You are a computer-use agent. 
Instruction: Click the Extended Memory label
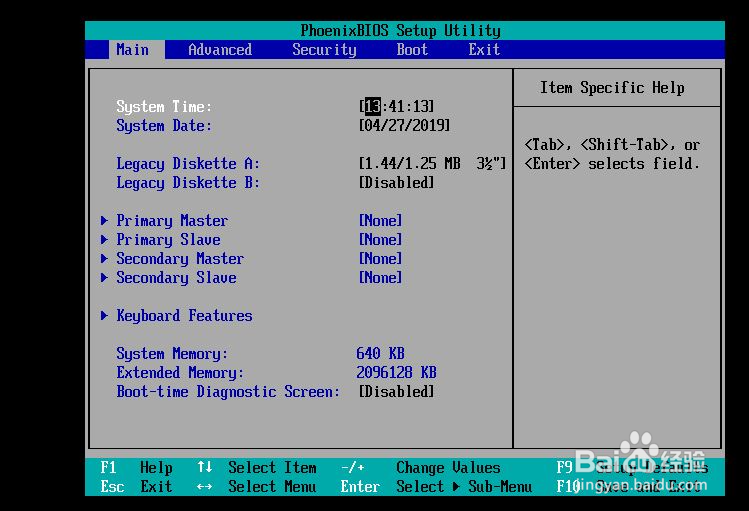(180, 373)
